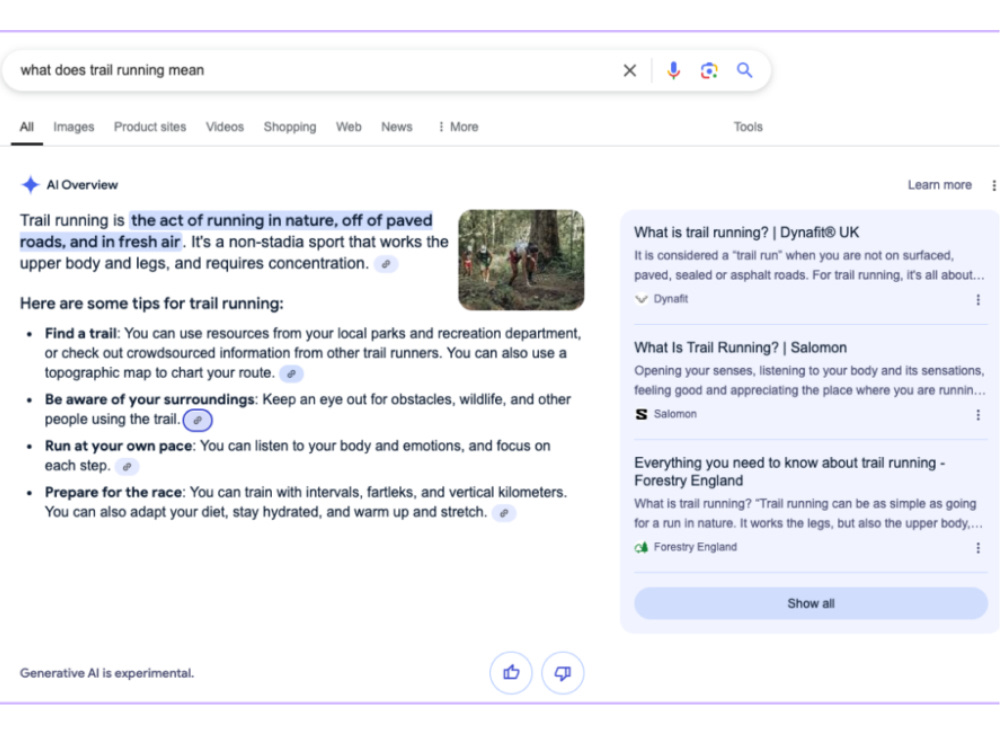
Task: Open more options beside Learn more
Action: (993, 185)
